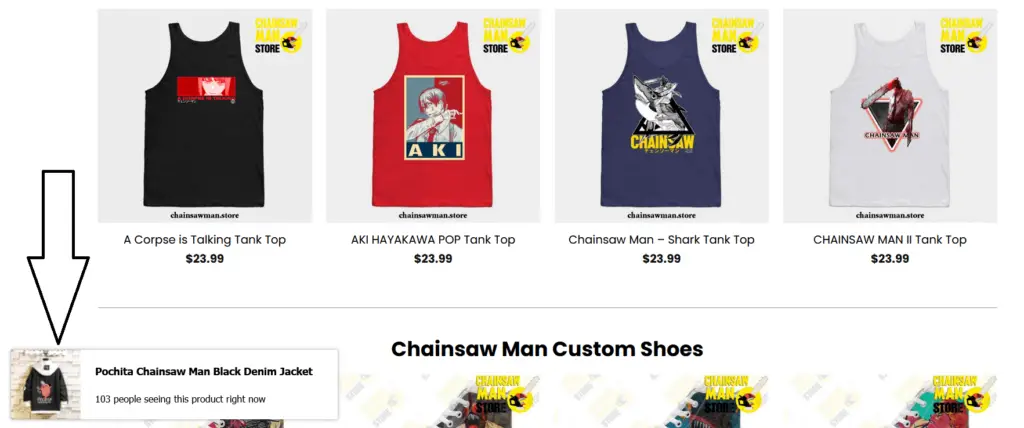Click the 103 people seeing this product text

[x=180, y=399]
